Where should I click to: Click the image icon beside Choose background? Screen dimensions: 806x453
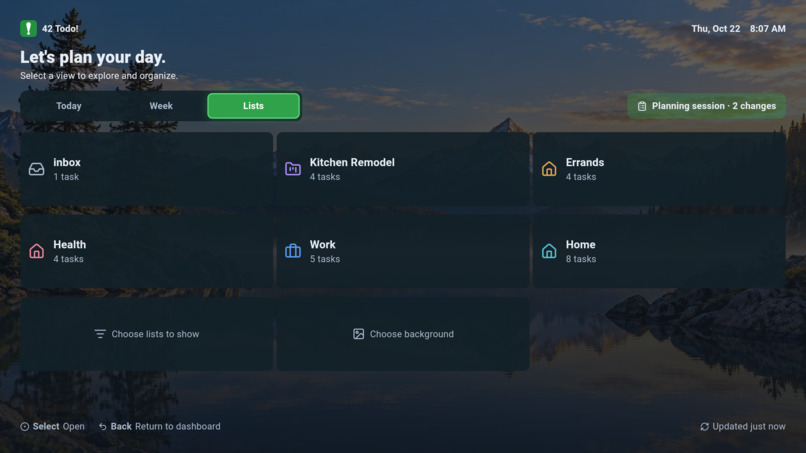(358, 334)
